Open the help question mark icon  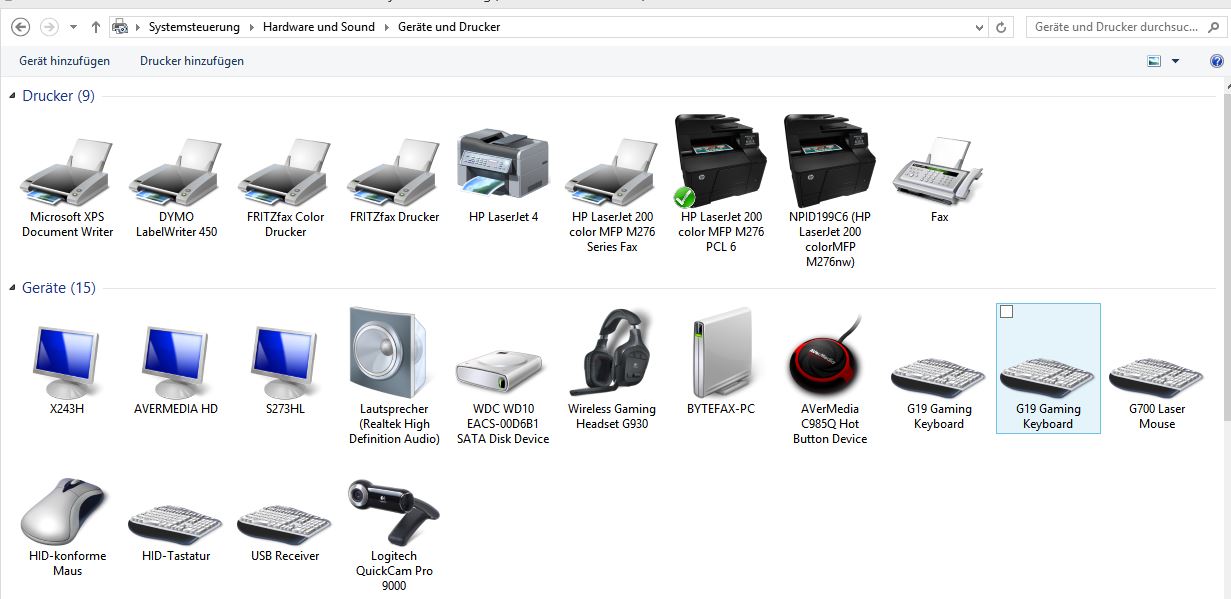pos(1217,61)
